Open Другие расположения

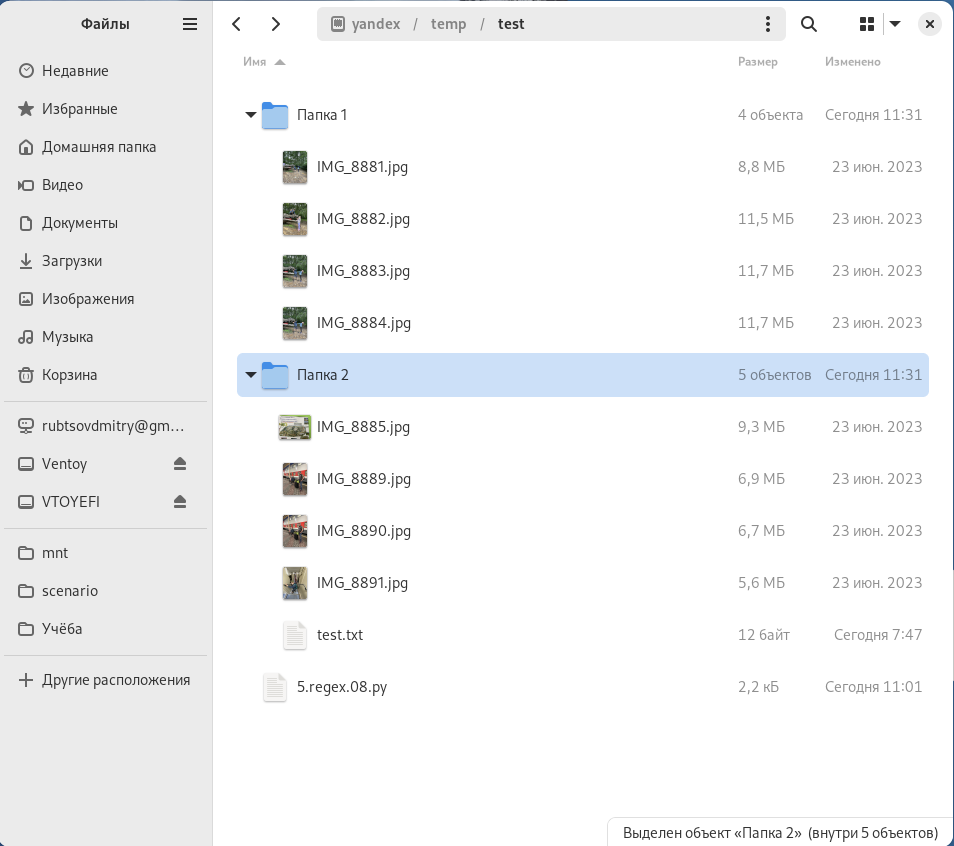[x=115, y=680]
